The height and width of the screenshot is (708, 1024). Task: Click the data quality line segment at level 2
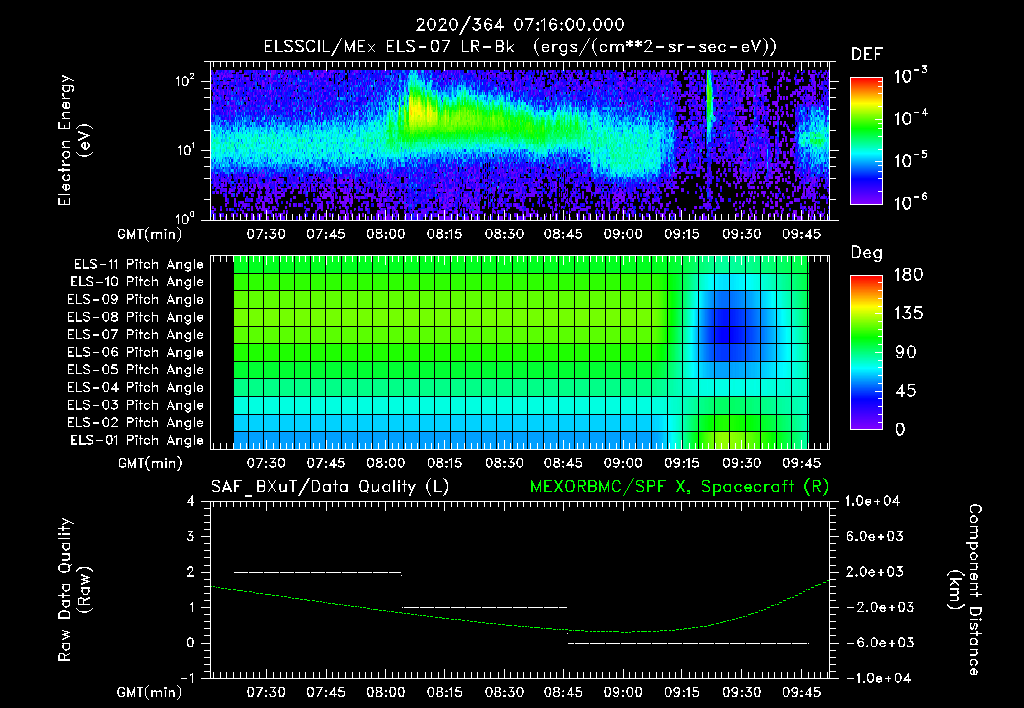pos(317,573)
